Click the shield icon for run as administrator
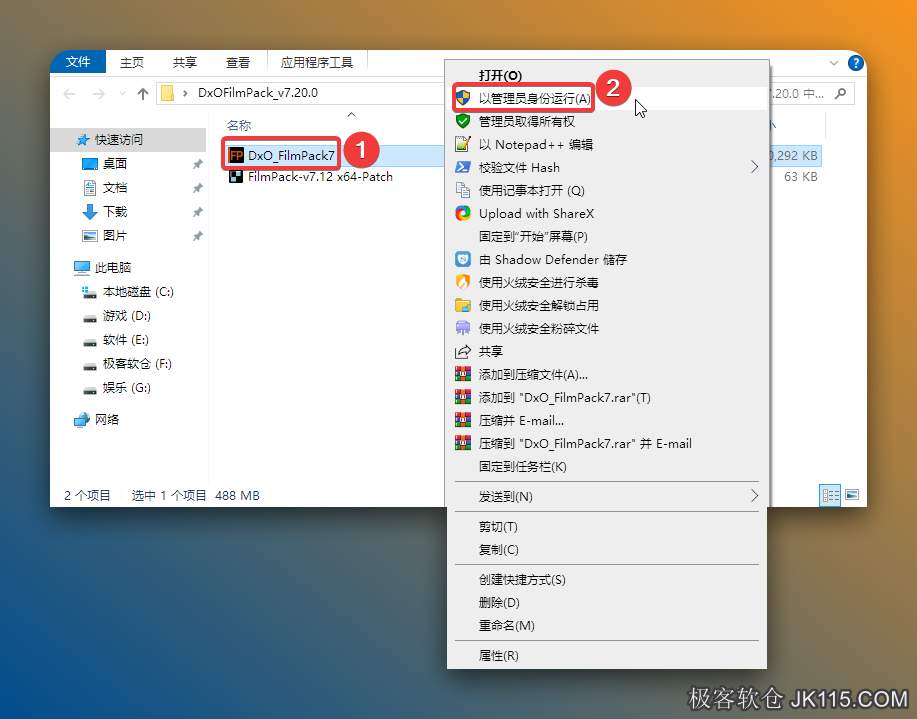Screen dimensions: 917x719 (463, 98)
